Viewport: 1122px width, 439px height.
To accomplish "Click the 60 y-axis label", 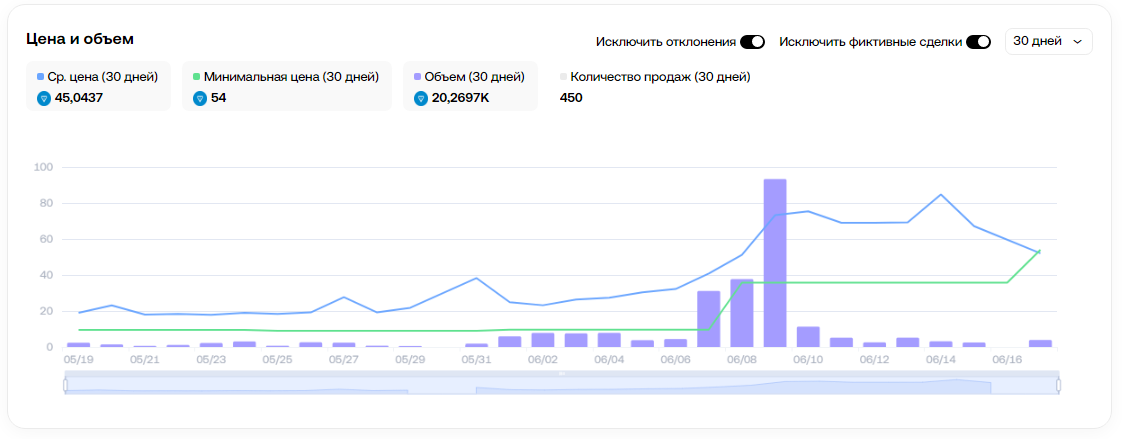I will (47, 240).
